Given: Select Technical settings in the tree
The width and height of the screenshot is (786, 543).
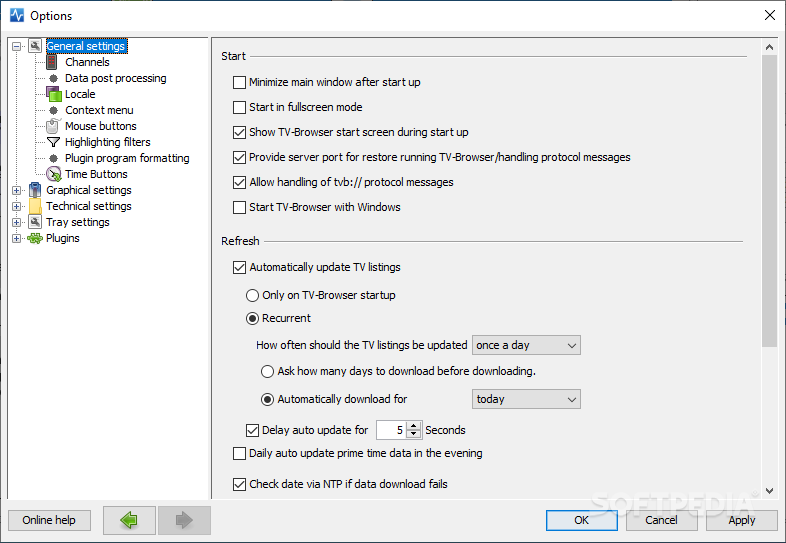Looking at the screenshot, I should pyautogui.click(x=89, y=207).
